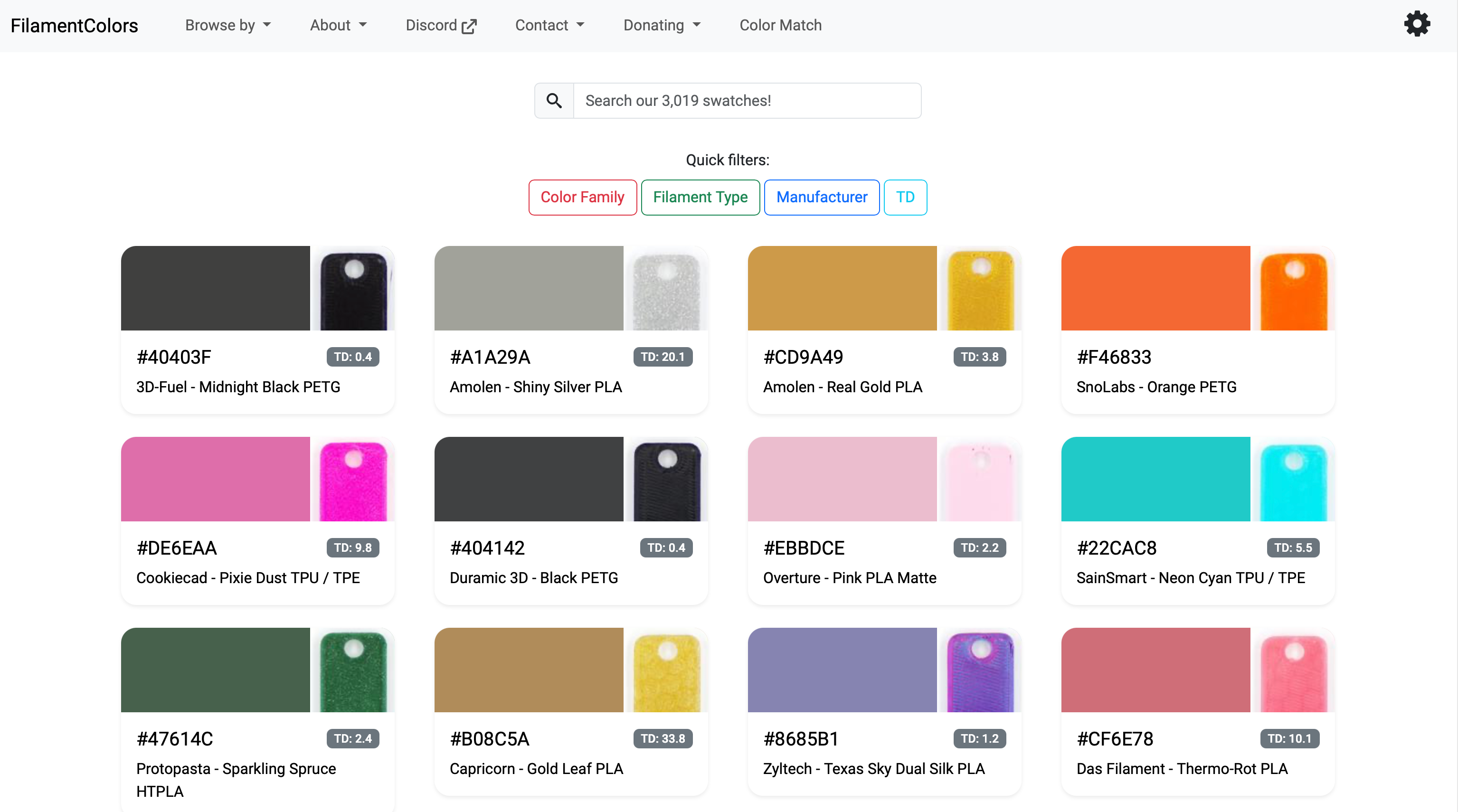Viewport: 1458px width, 812px height.
Task: Click the TD: 10.1 badge
Action: 1290,738
